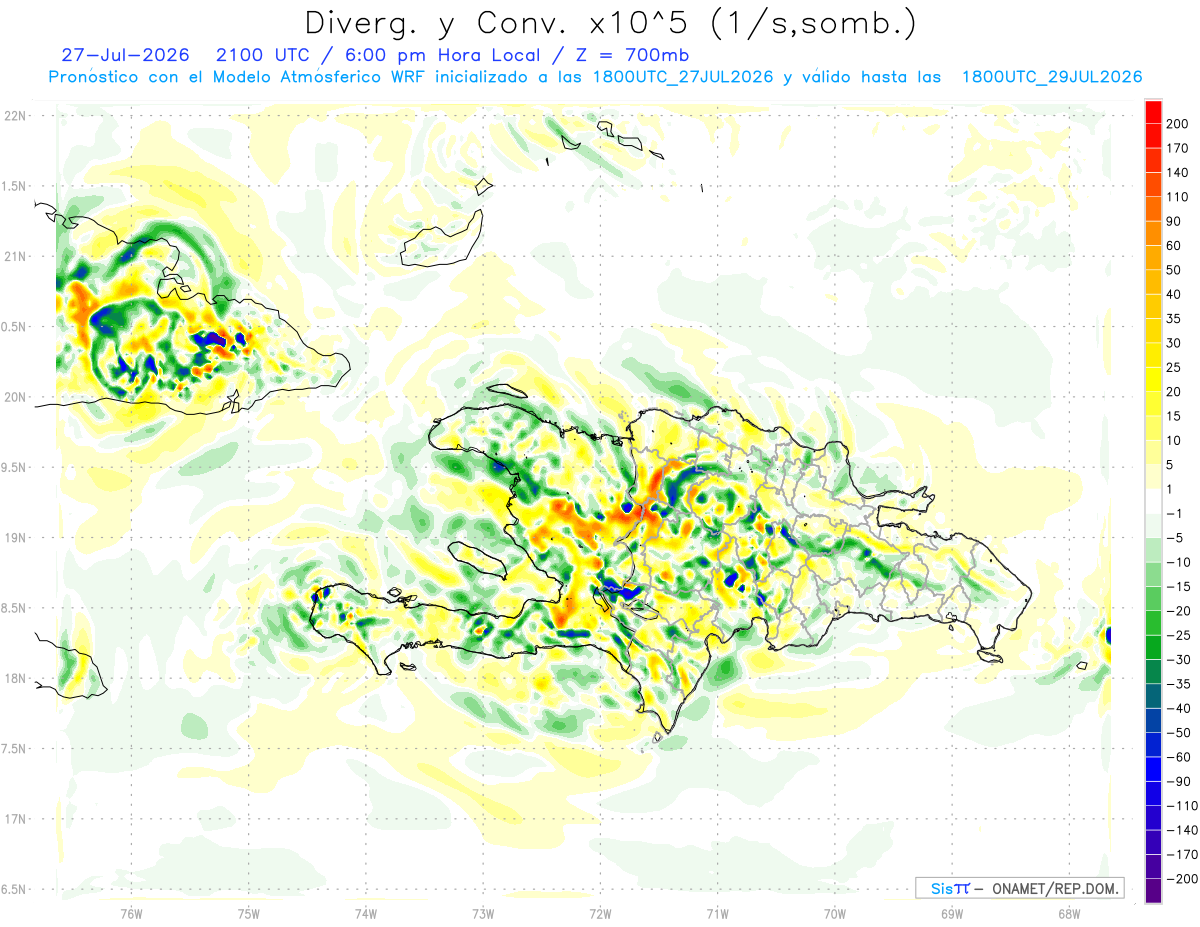Click the "-110" color scale value
Screen dimensions: 1200x927
(1180, 806)
